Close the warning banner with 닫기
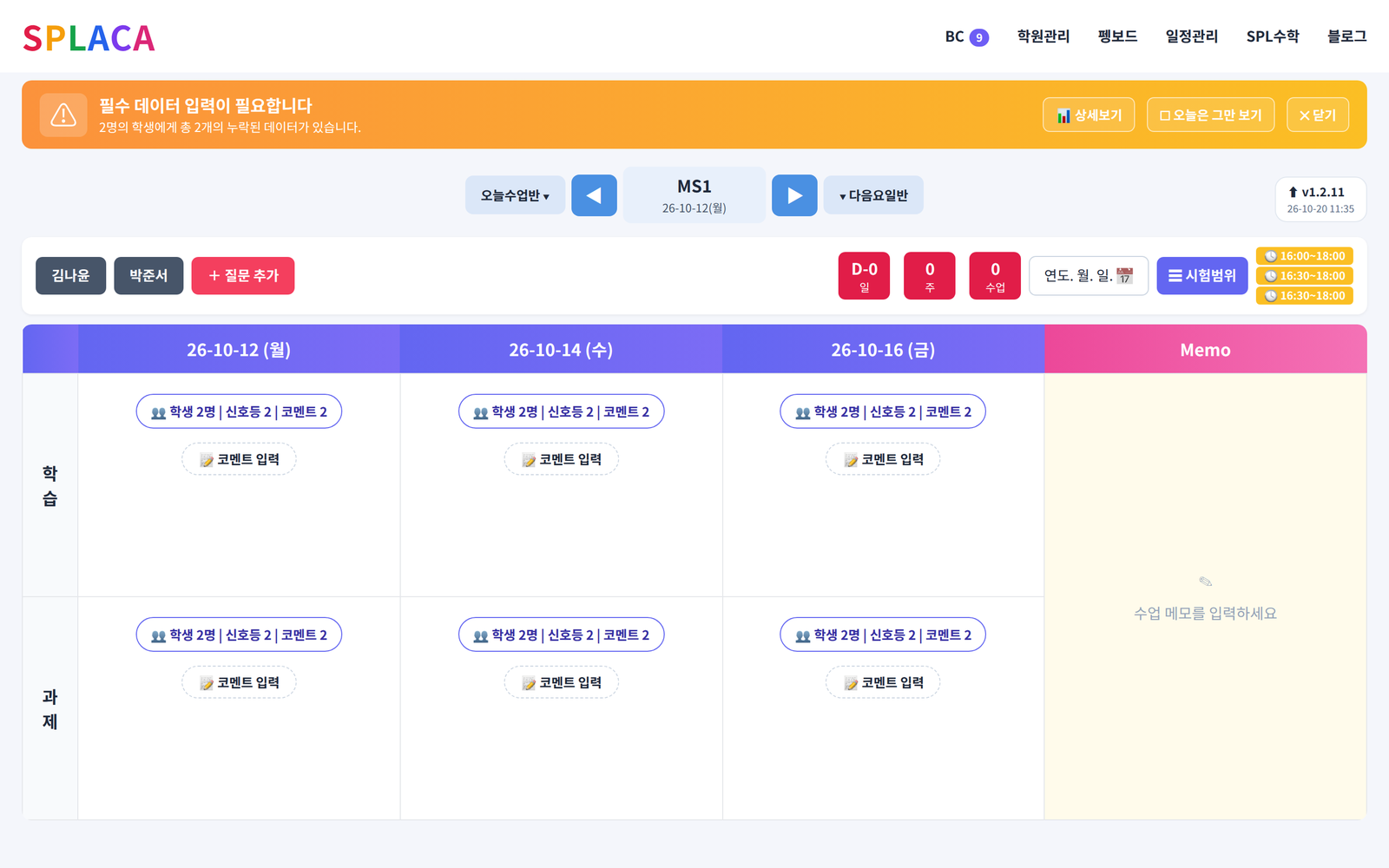The width and height of the screenshot is (1389, 868). (x=1318, y=115)
